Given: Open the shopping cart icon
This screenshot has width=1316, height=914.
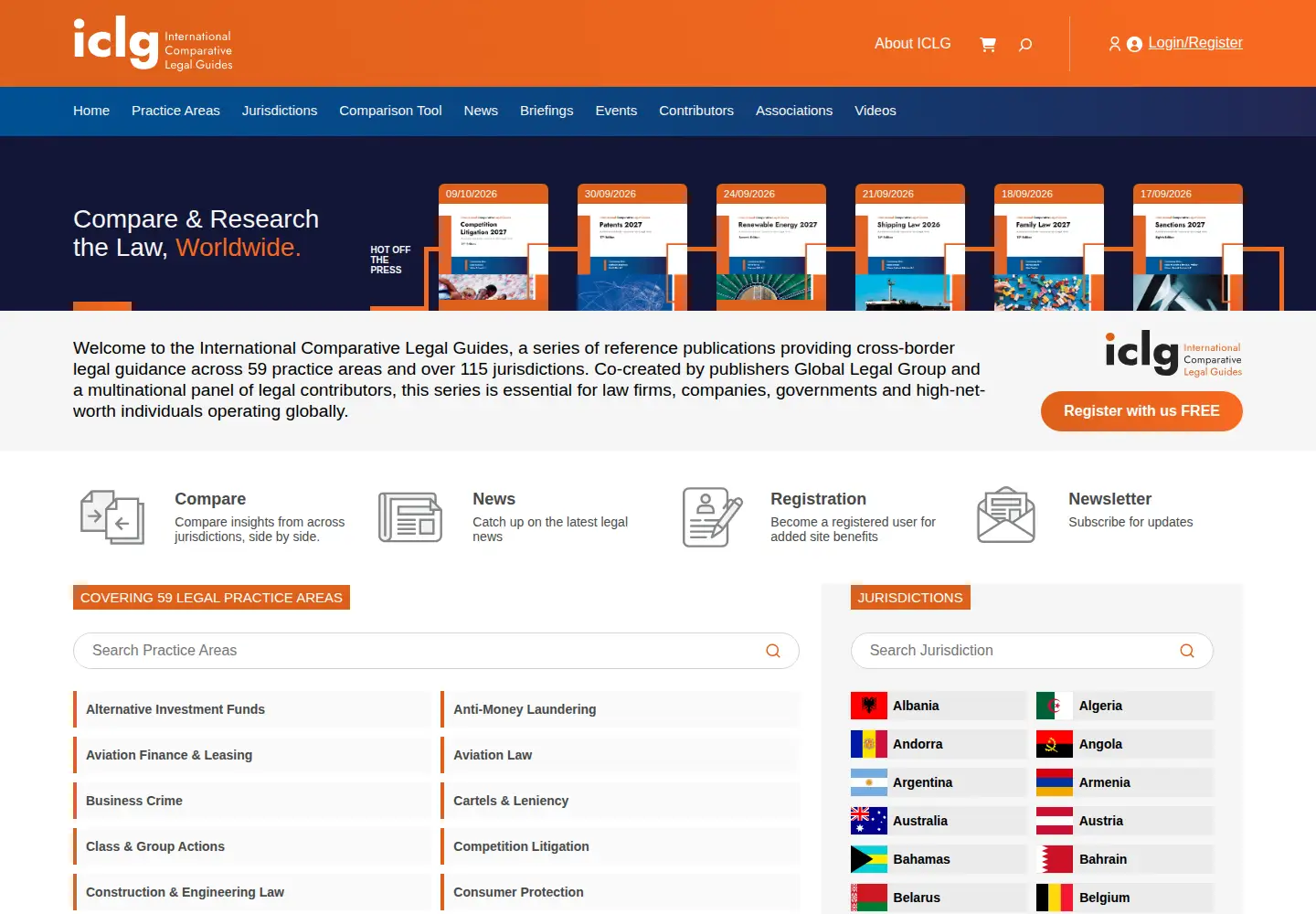Looking at the screenshot, I should click(988, 44).
